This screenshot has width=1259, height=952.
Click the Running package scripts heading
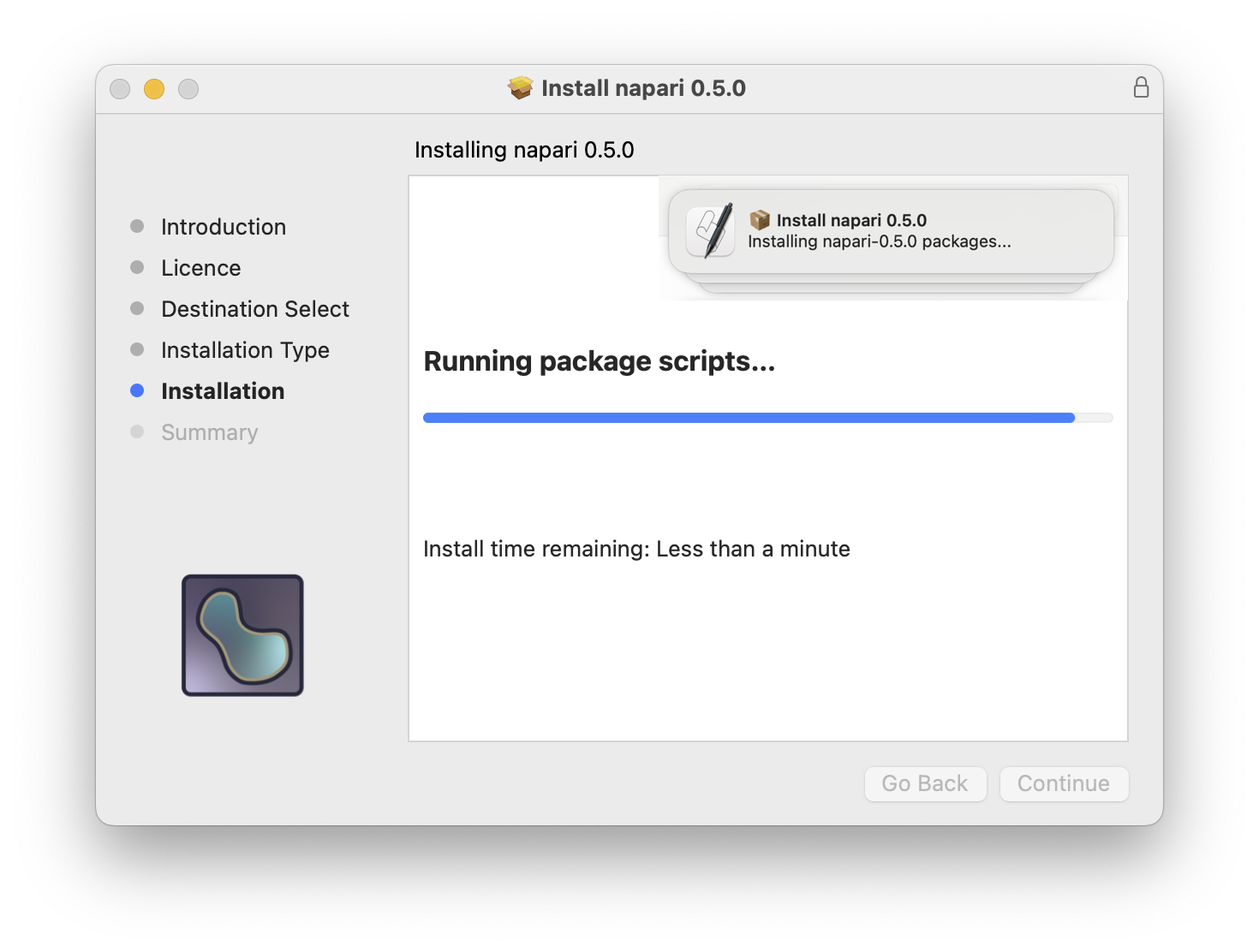tap(600, 360)
